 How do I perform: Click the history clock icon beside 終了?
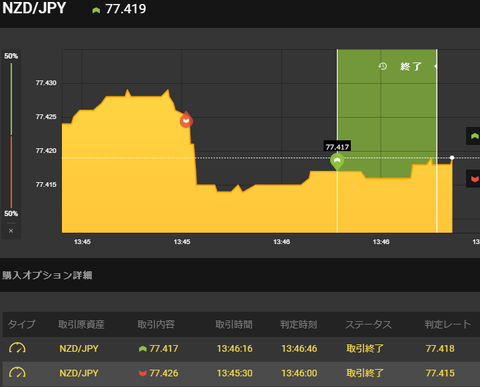pos(382,66)
